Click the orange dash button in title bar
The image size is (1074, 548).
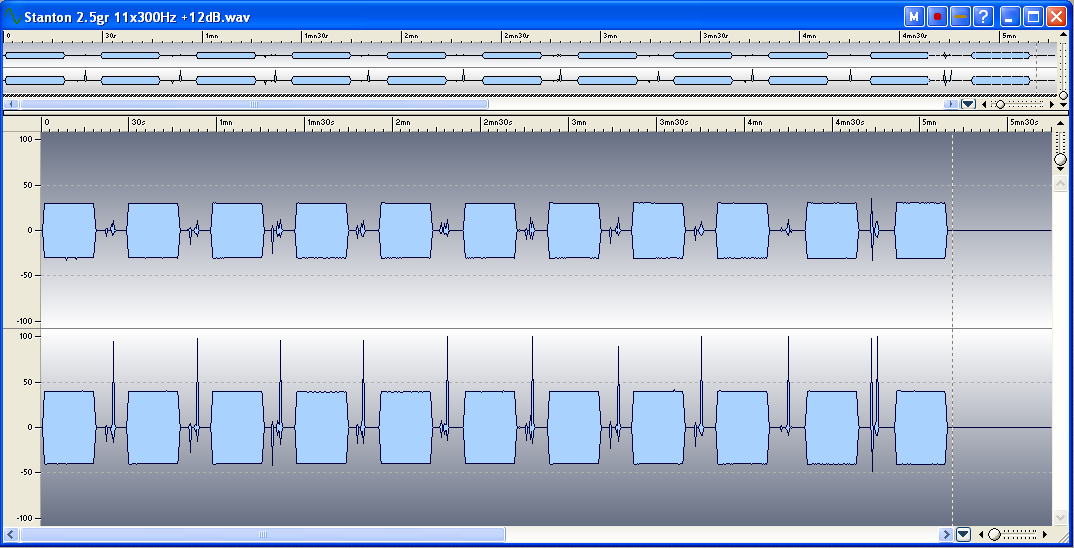coord(960,16)
